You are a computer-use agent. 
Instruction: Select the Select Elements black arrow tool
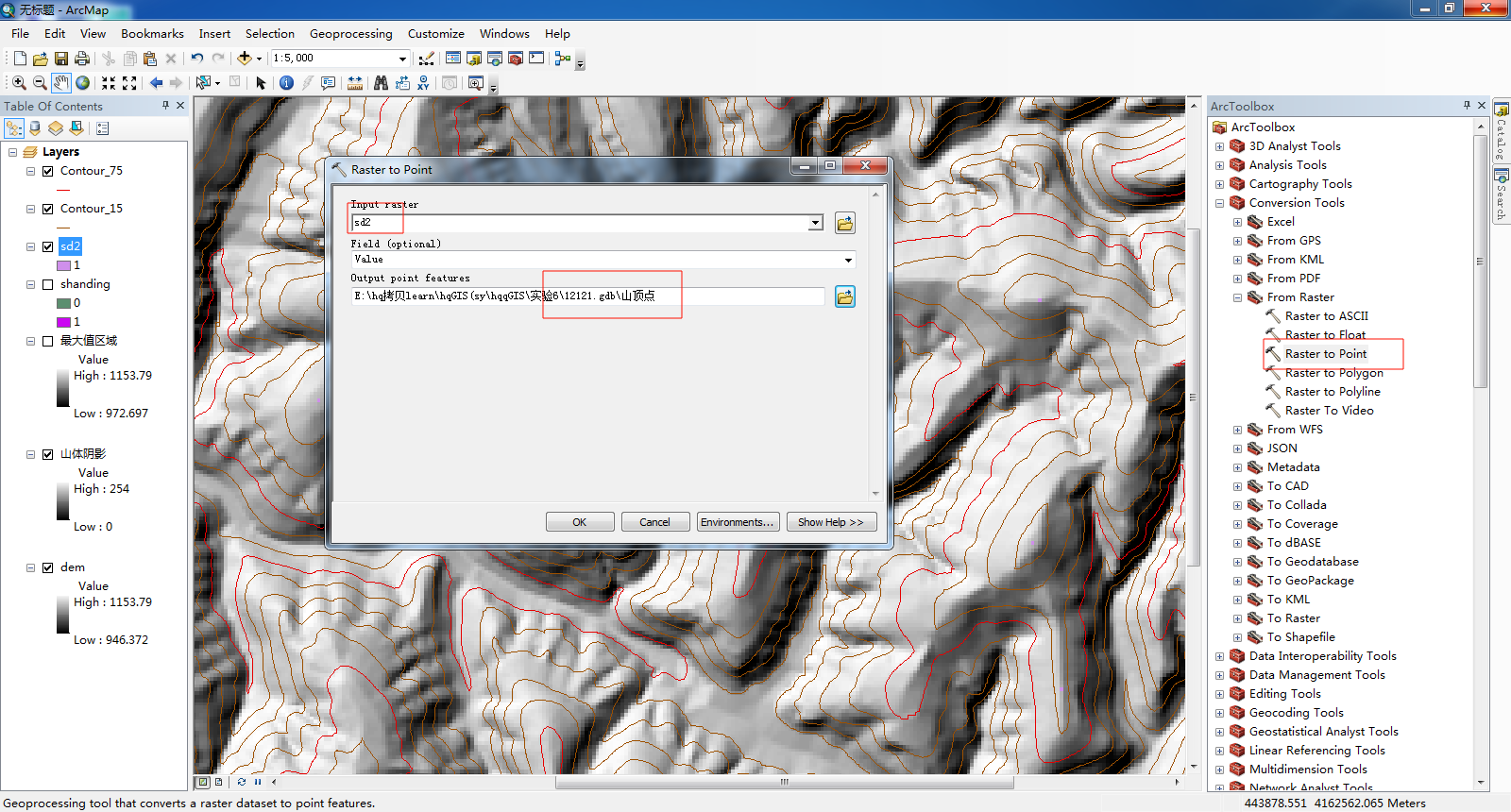[x=262, y=83]
